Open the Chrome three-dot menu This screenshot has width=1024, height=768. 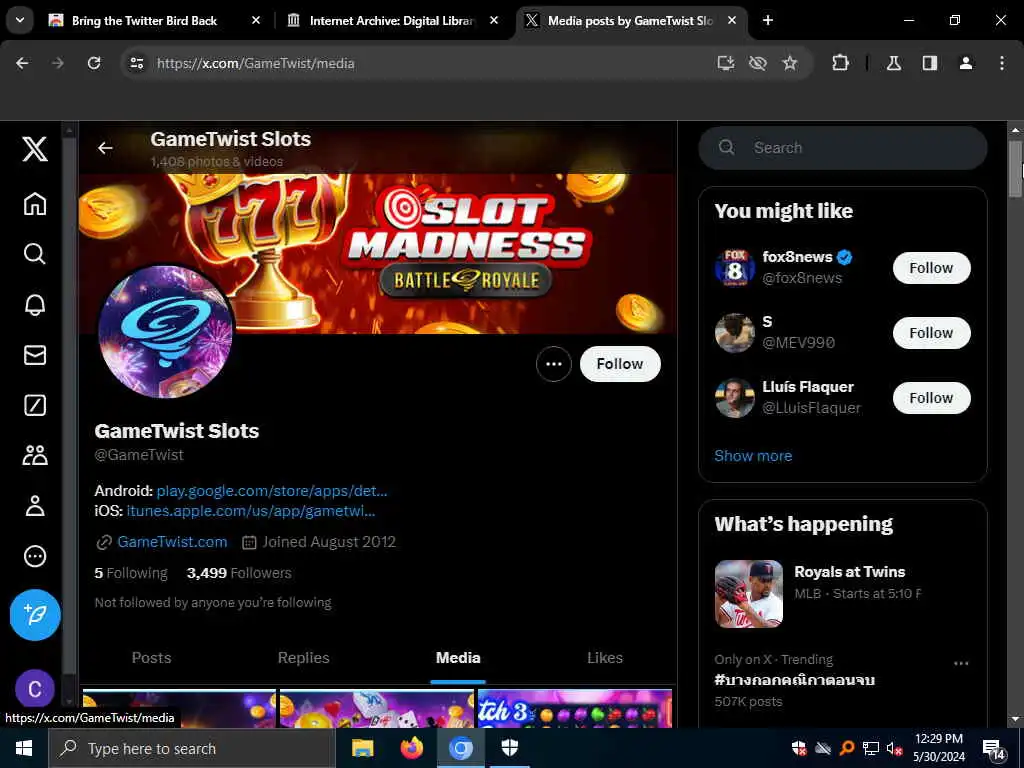tap(1002, 63)
